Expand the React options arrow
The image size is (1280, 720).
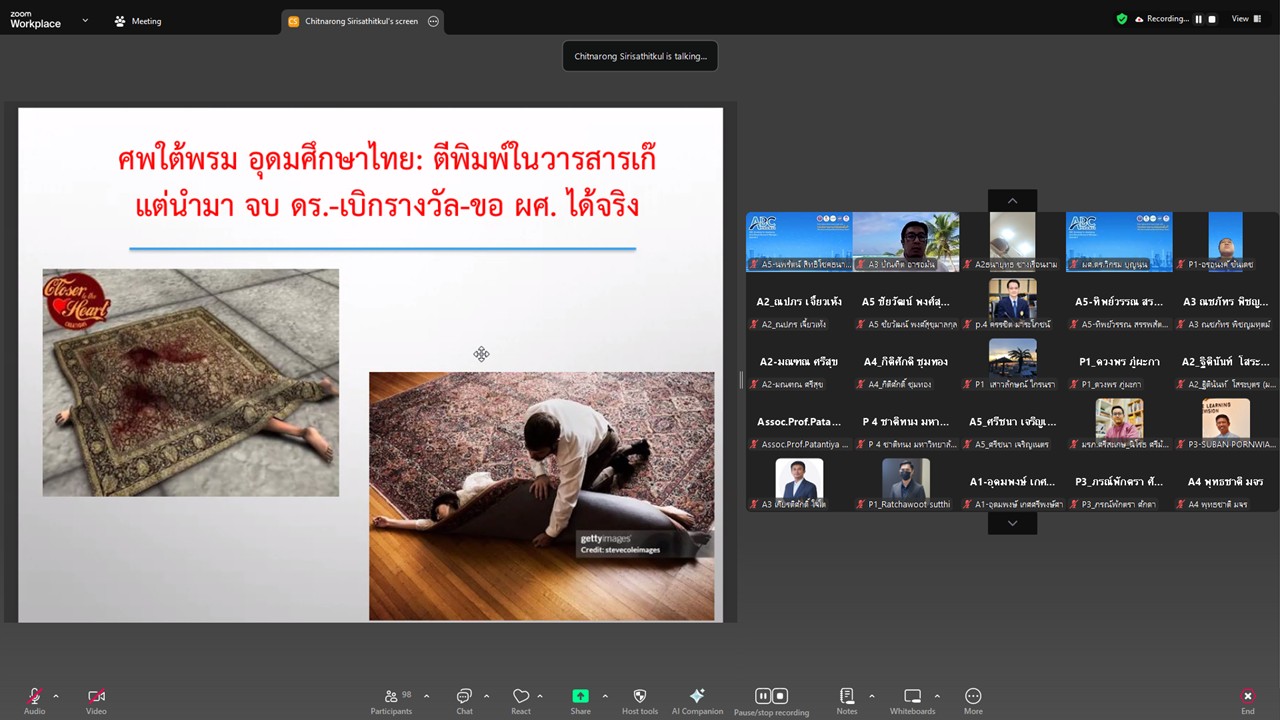[x=540, y=696]
